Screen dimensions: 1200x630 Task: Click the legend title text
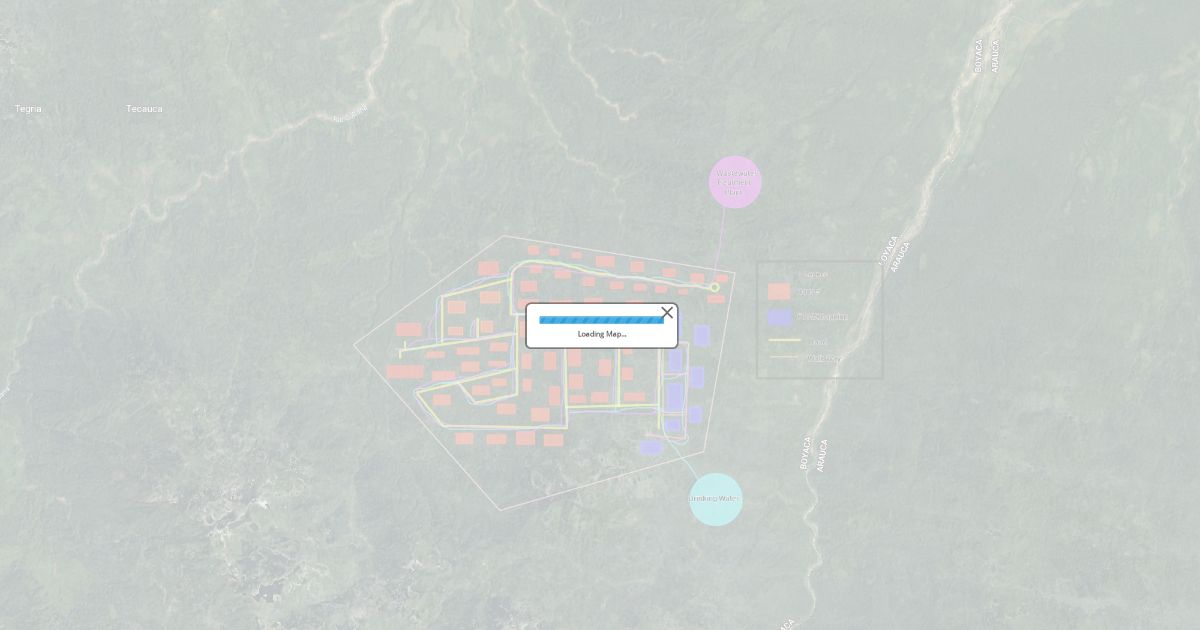[817, 274]
